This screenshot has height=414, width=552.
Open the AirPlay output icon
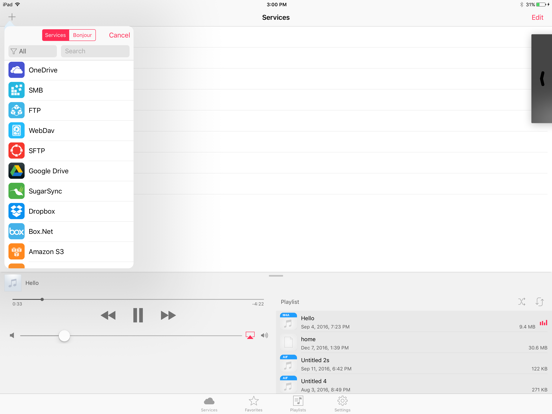[x=250, y=335]
